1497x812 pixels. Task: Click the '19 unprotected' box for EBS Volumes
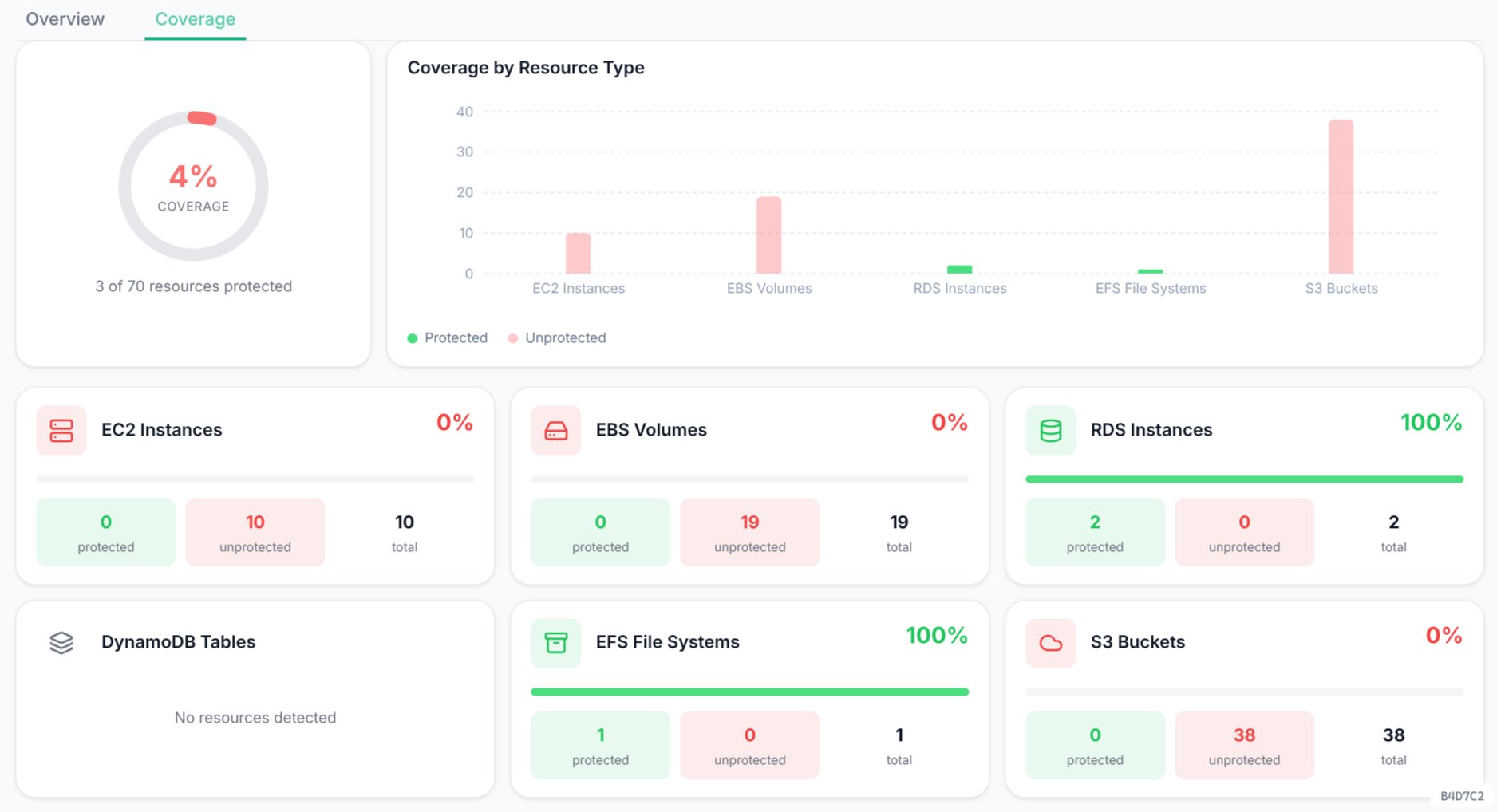click(750, 533)
